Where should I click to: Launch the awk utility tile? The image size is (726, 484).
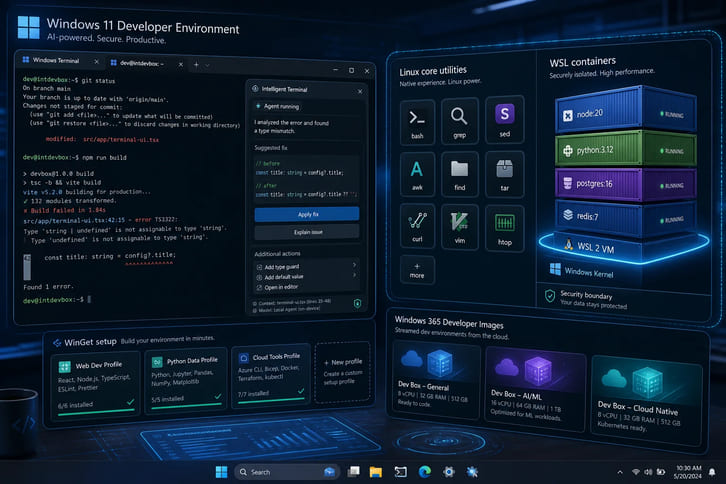[417, 174]
